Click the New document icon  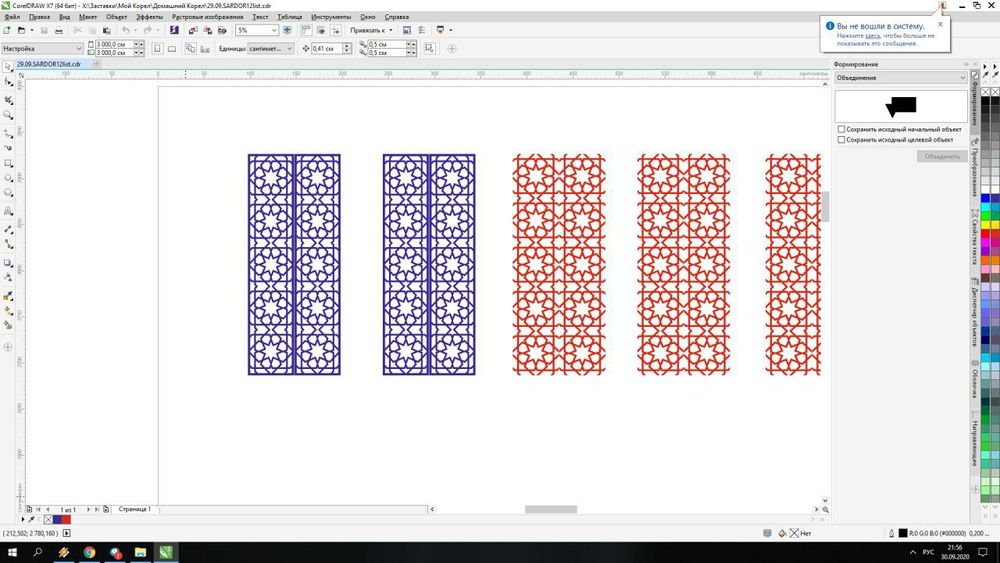[7, 30]
